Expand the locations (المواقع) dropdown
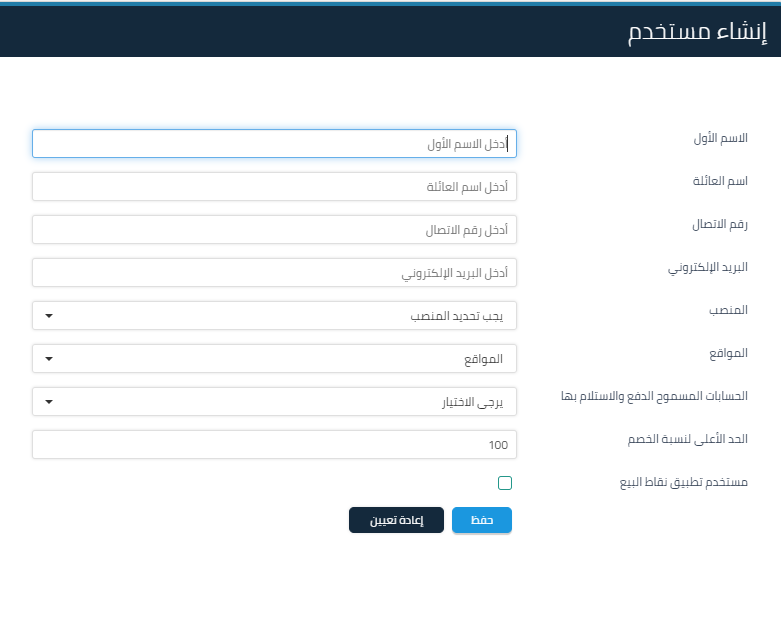The width and height of the screenshot is (781, 628). coord(274,359)
